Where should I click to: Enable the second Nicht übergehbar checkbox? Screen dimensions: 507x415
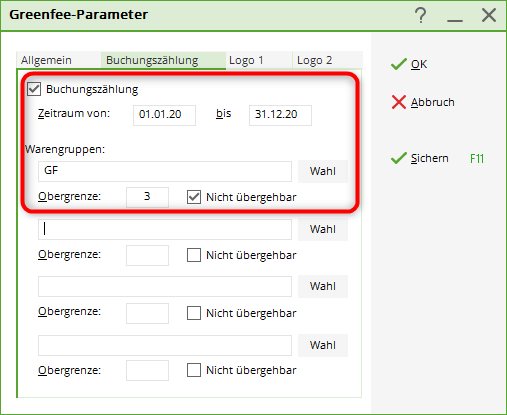(194, 255)
